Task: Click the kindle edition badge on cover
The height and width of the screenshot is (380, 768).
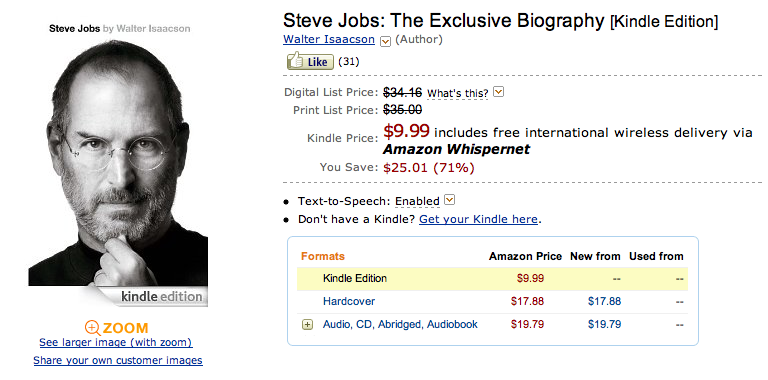Action: click(161, 297)
